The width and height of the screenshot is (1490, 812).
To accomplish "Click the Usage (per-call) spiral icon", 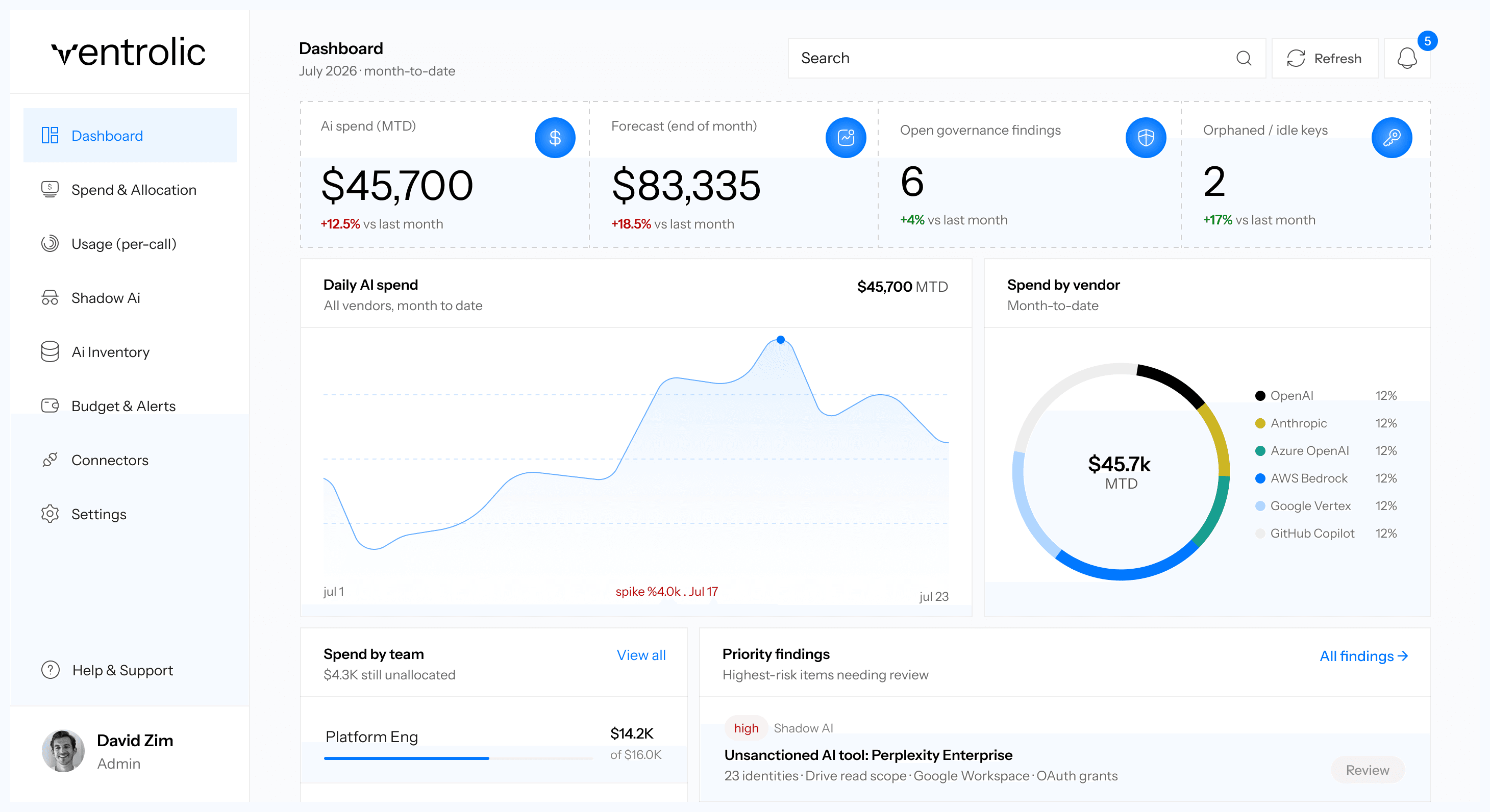I will pyautogui.click(x=49, y=243).
